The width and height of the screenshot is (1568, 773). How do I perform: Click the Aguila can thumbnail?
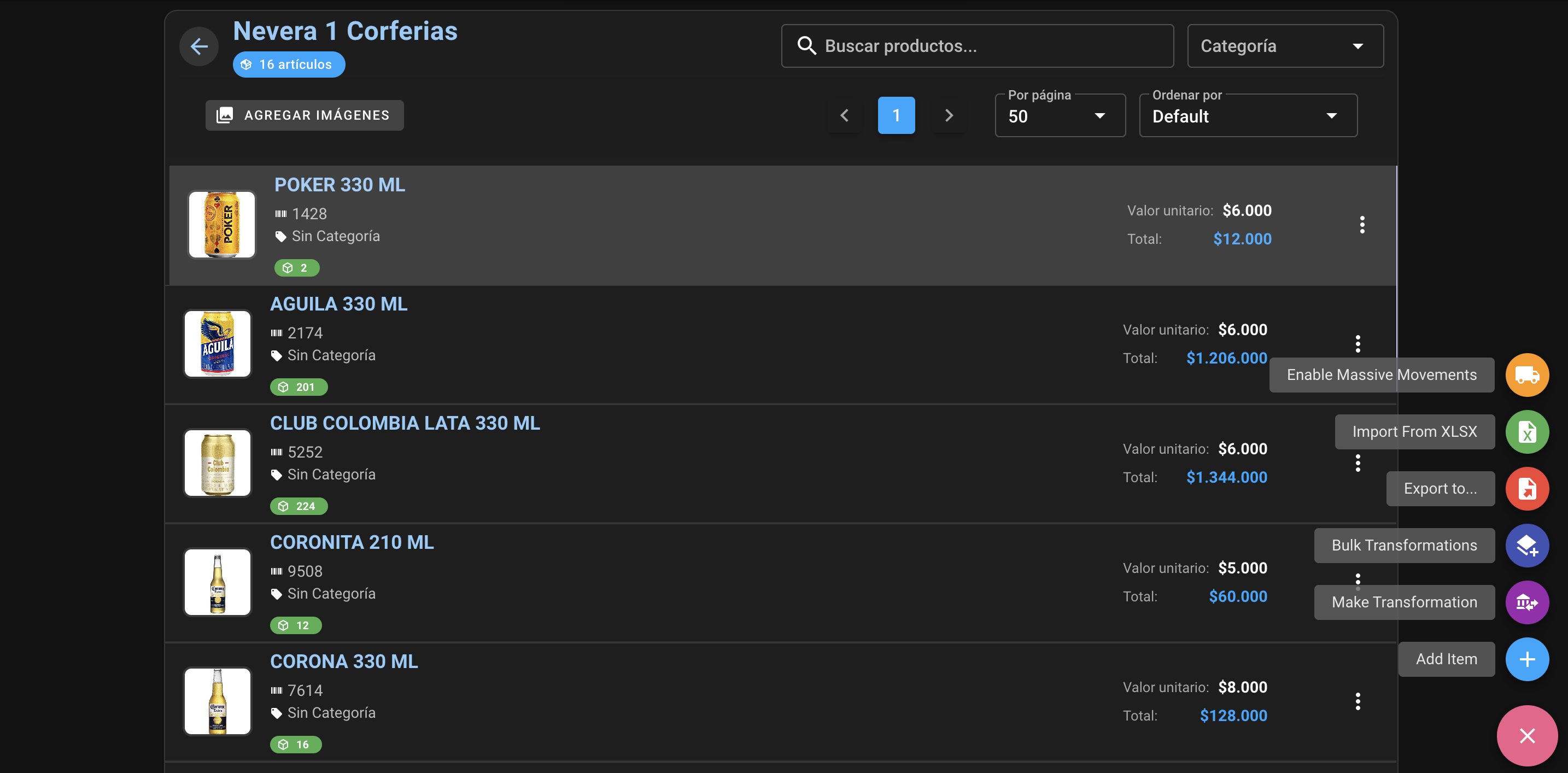217,344
